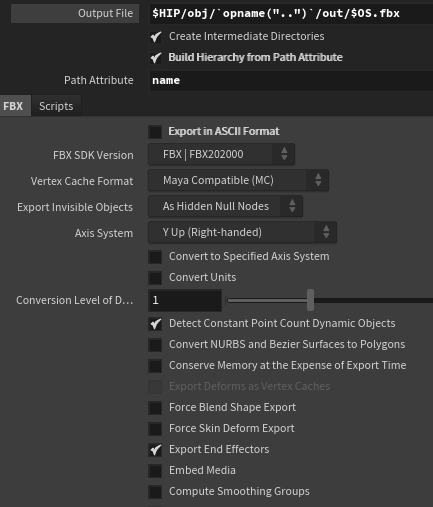The height and width of the screenshot is (507, 433).
Task: Disable Detect Constant Point Count Dynamic Objects
Action: (x=155, y=324)
